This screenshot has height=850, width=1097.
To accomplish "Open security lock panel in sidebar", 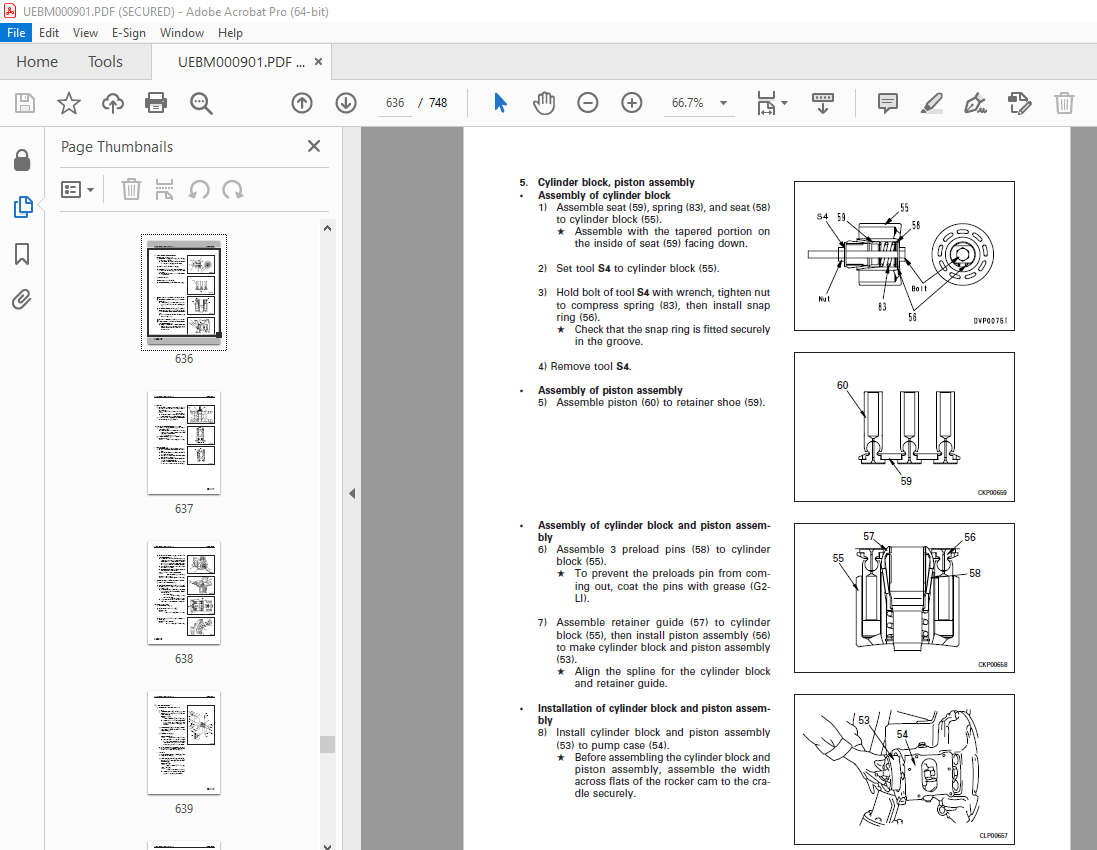I will [22, 160].
